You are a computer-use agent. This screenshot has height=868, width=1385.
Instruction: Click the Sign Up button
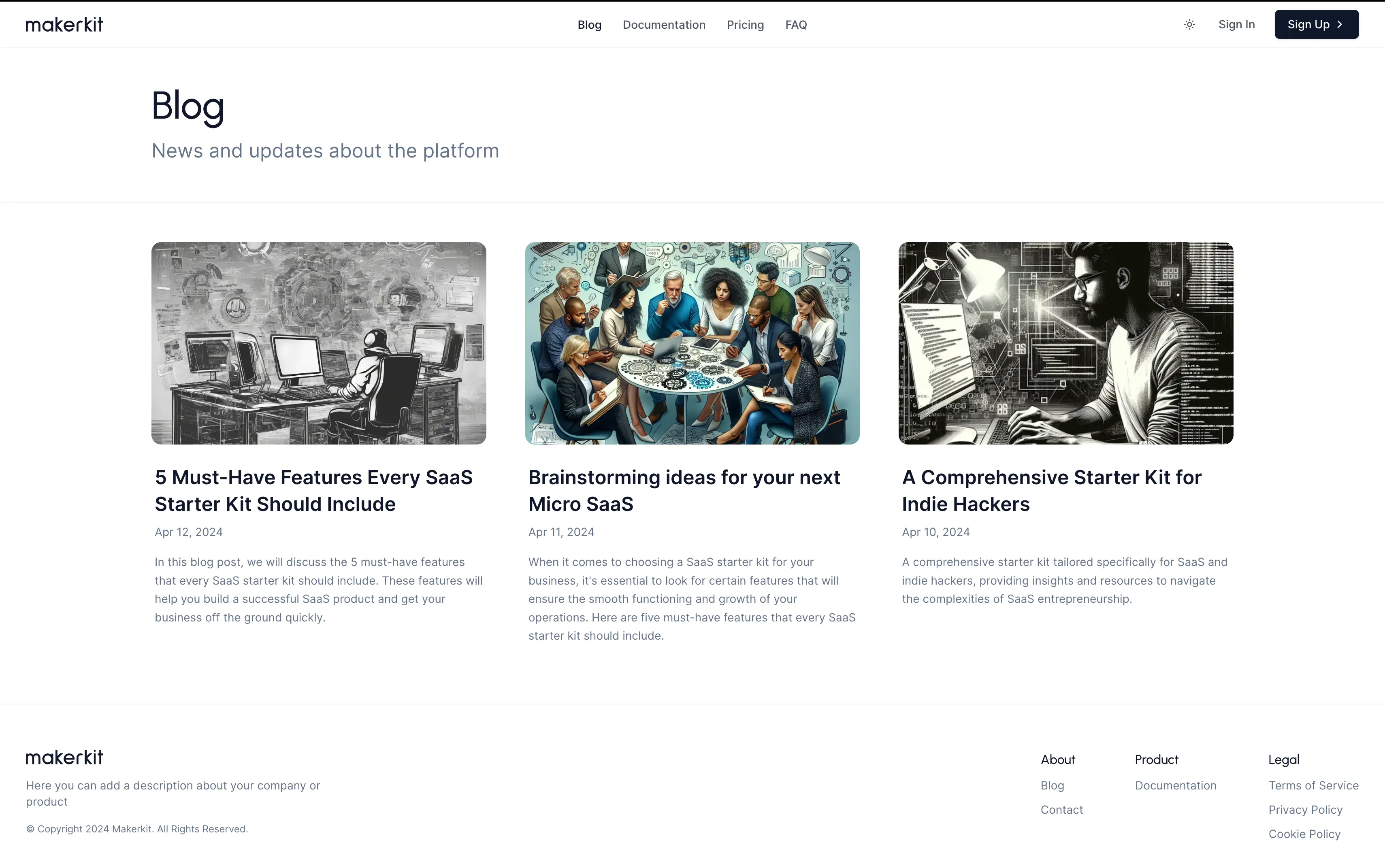1315,25
